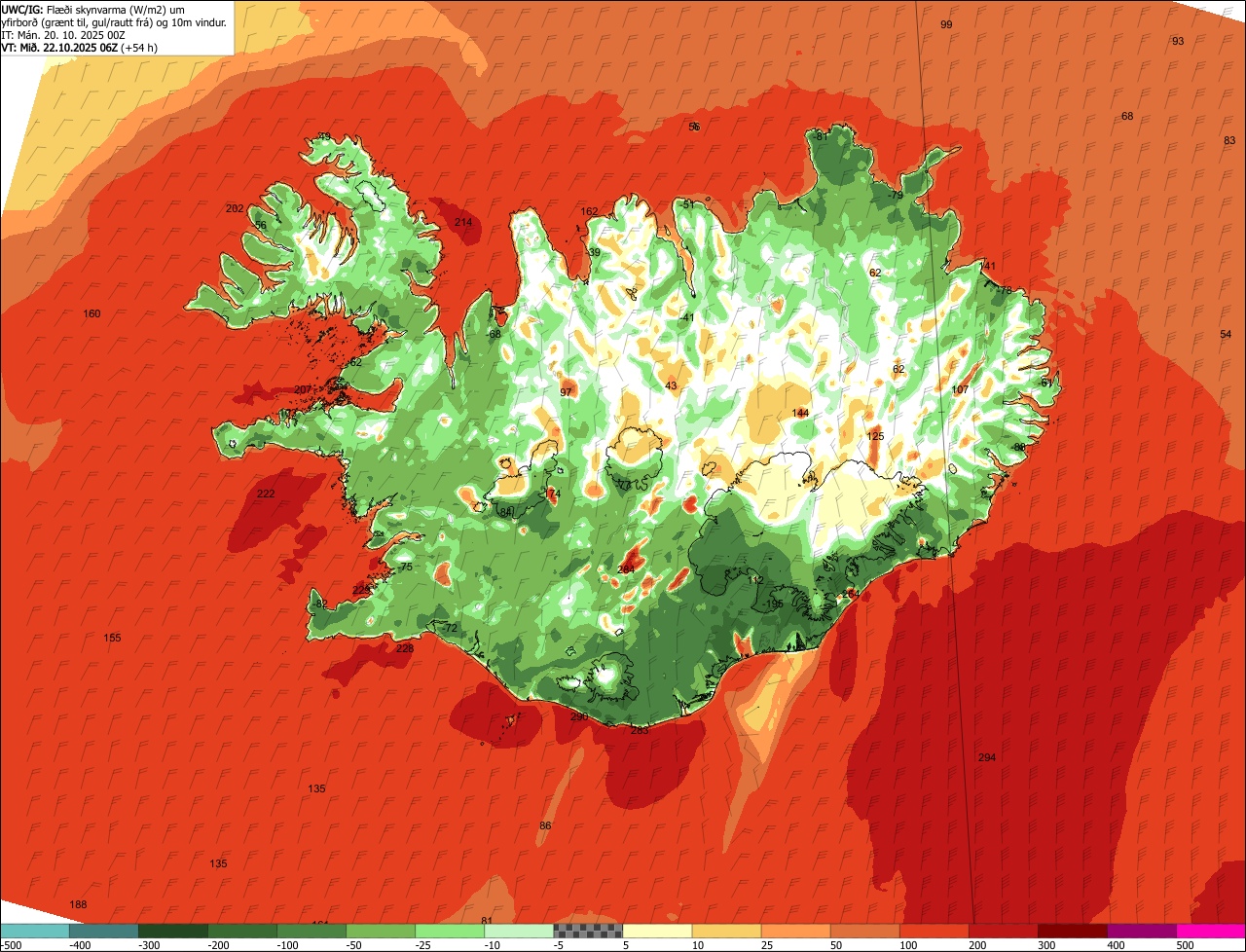Click the '500' legend label
This screenshot has height=952, width=1246.
1185,945
